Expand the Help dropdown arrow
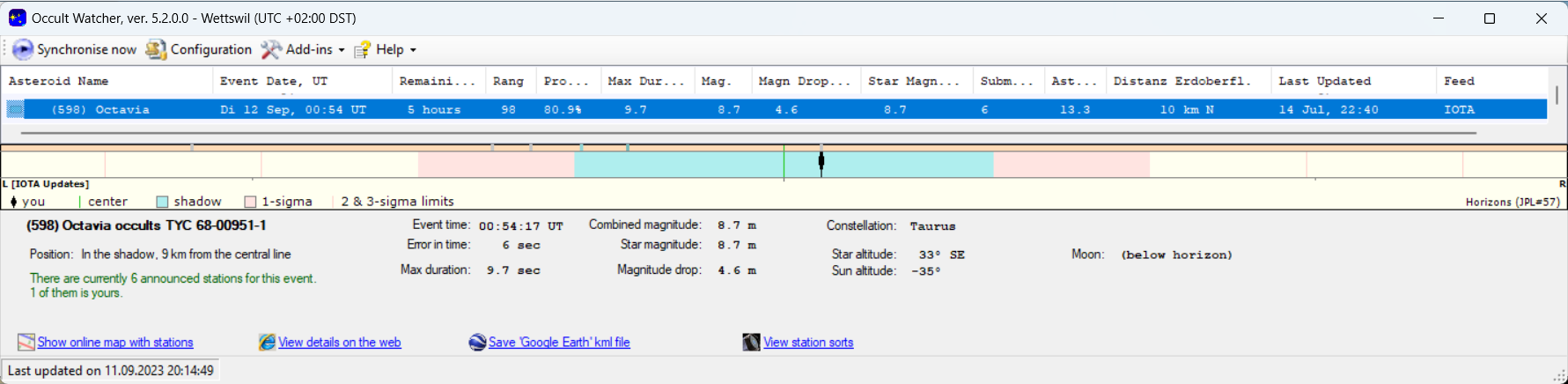Screen dimensions: 1568x384 [x=413, y=50]
